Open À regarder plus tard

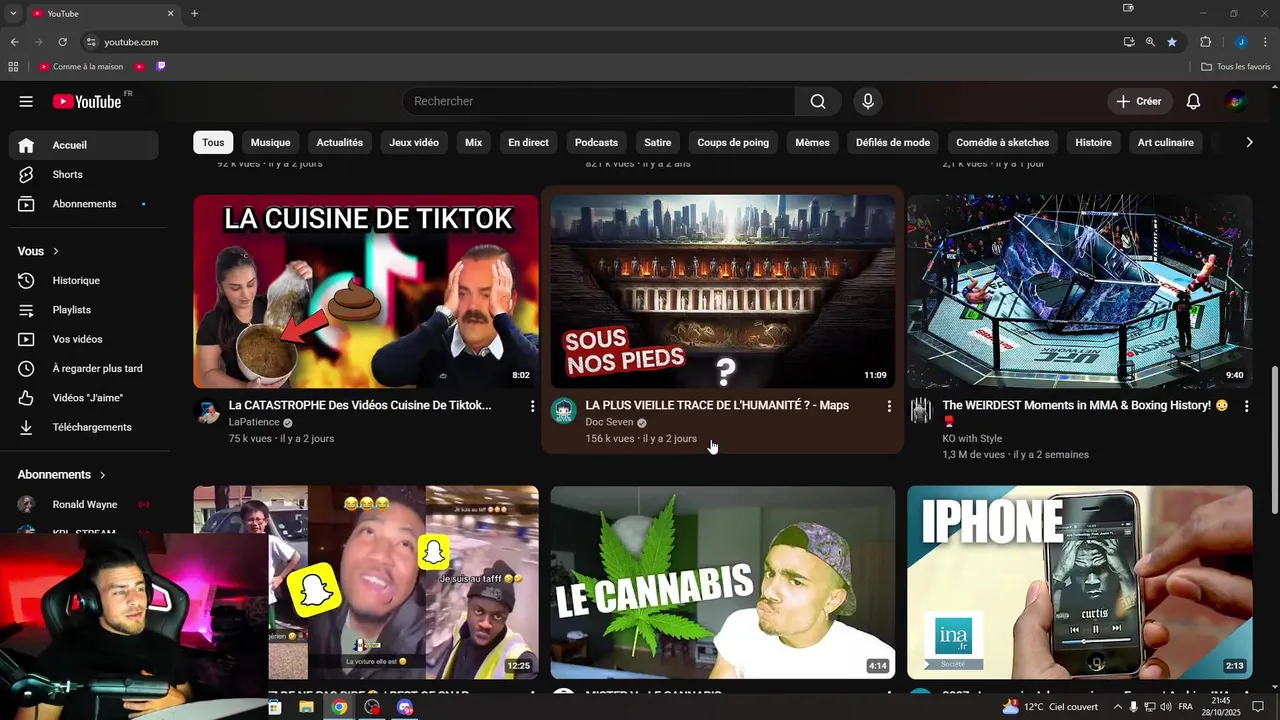84,369
